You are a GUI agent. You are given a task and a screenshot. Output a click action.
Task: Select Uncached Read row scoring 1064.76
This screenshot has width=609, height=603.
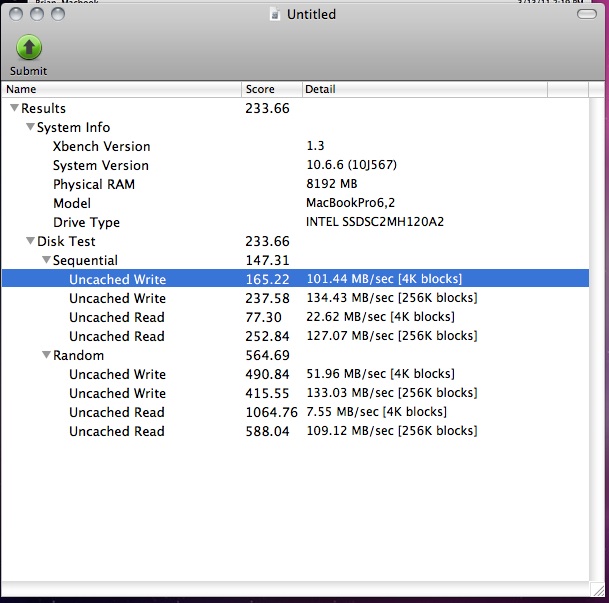295,412
